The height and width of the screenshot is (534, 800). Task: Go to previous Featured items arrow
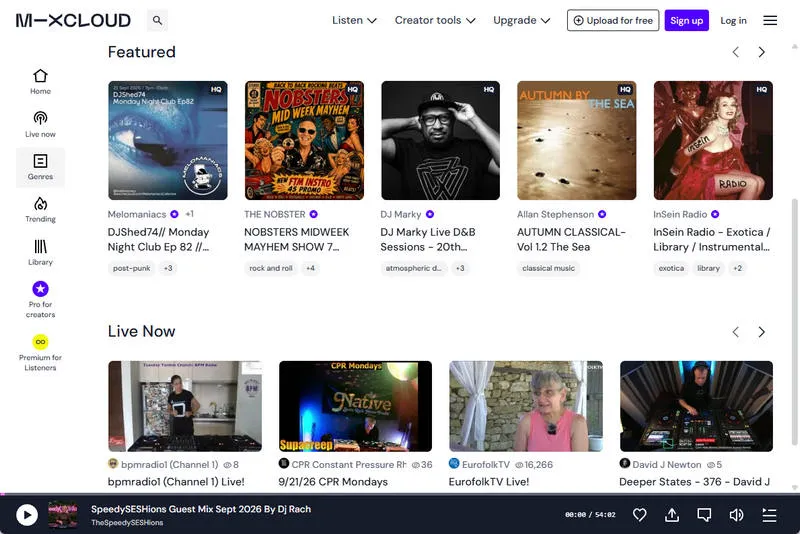point(736,52)
